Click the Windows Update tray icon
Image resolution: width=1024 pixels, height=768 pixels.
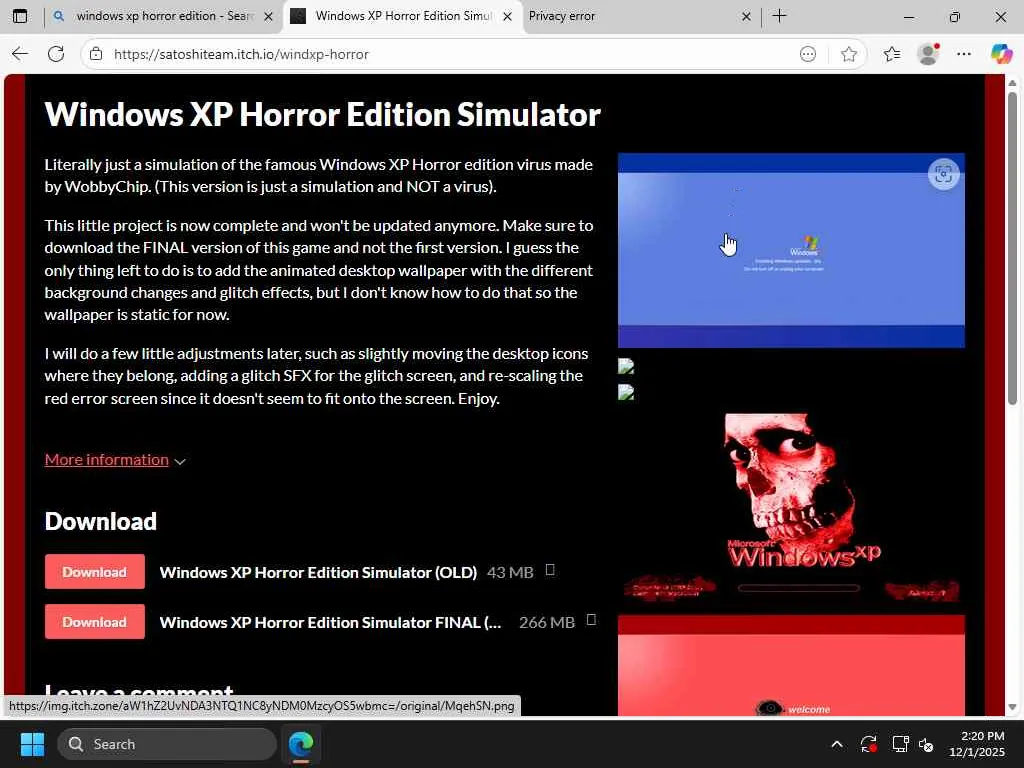click(x=869, y=744)
